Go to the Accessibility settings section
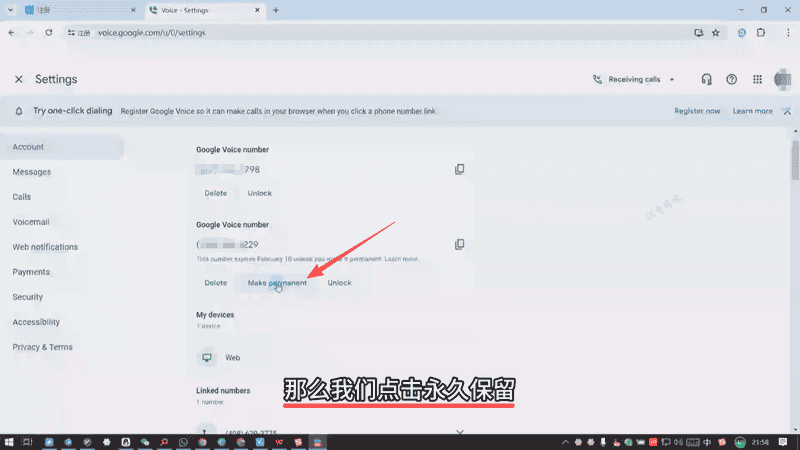This screenshot has width=800, height=450. pos(36,322)
